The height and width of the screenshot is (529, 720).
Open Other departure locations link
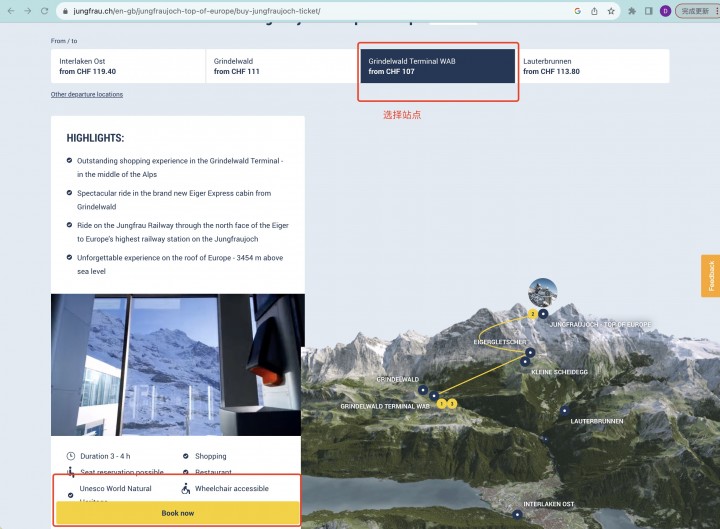click(87, 94)
